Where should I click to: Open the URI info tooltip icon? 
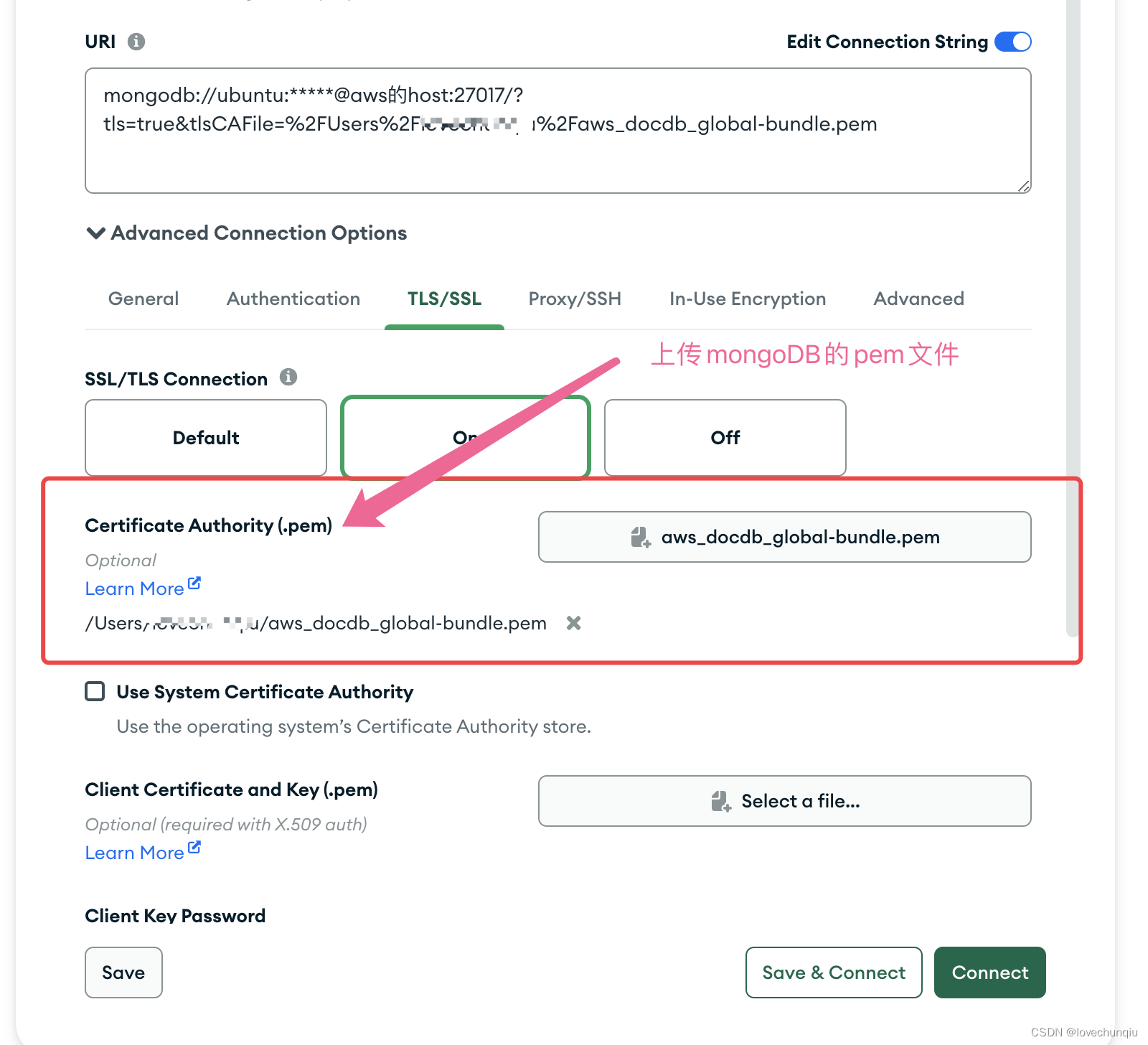tap(136, 41)
